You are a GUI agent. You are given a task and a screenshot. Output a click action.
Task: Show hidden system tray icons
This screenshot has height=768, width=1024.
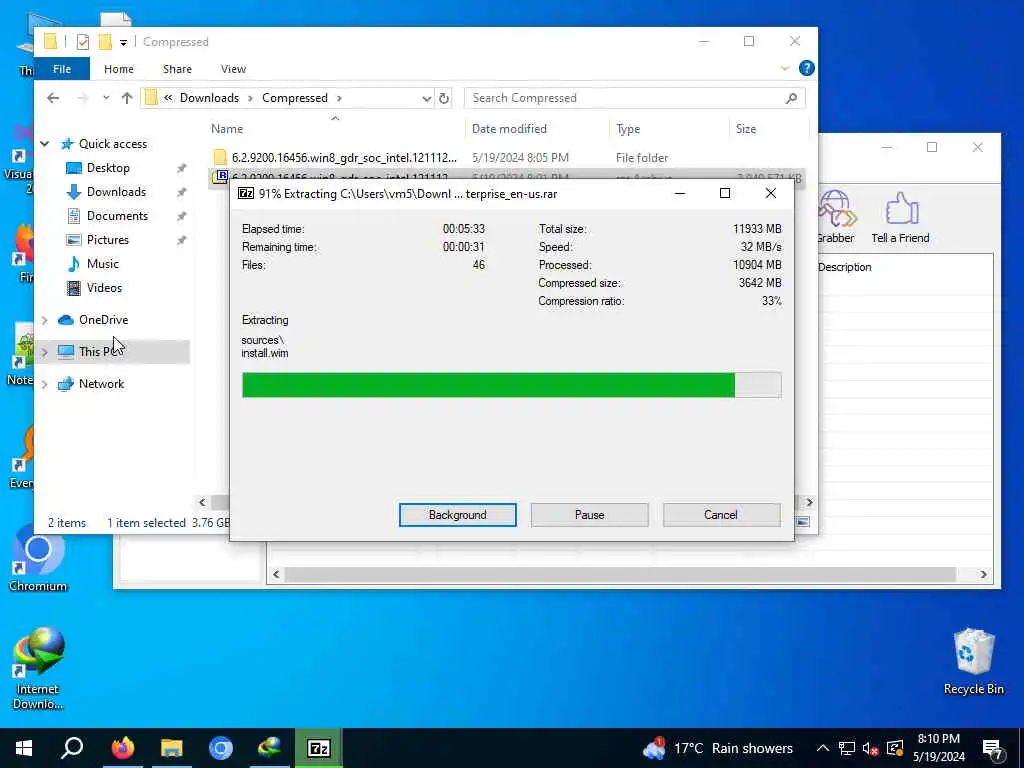[x=822, y=748]
